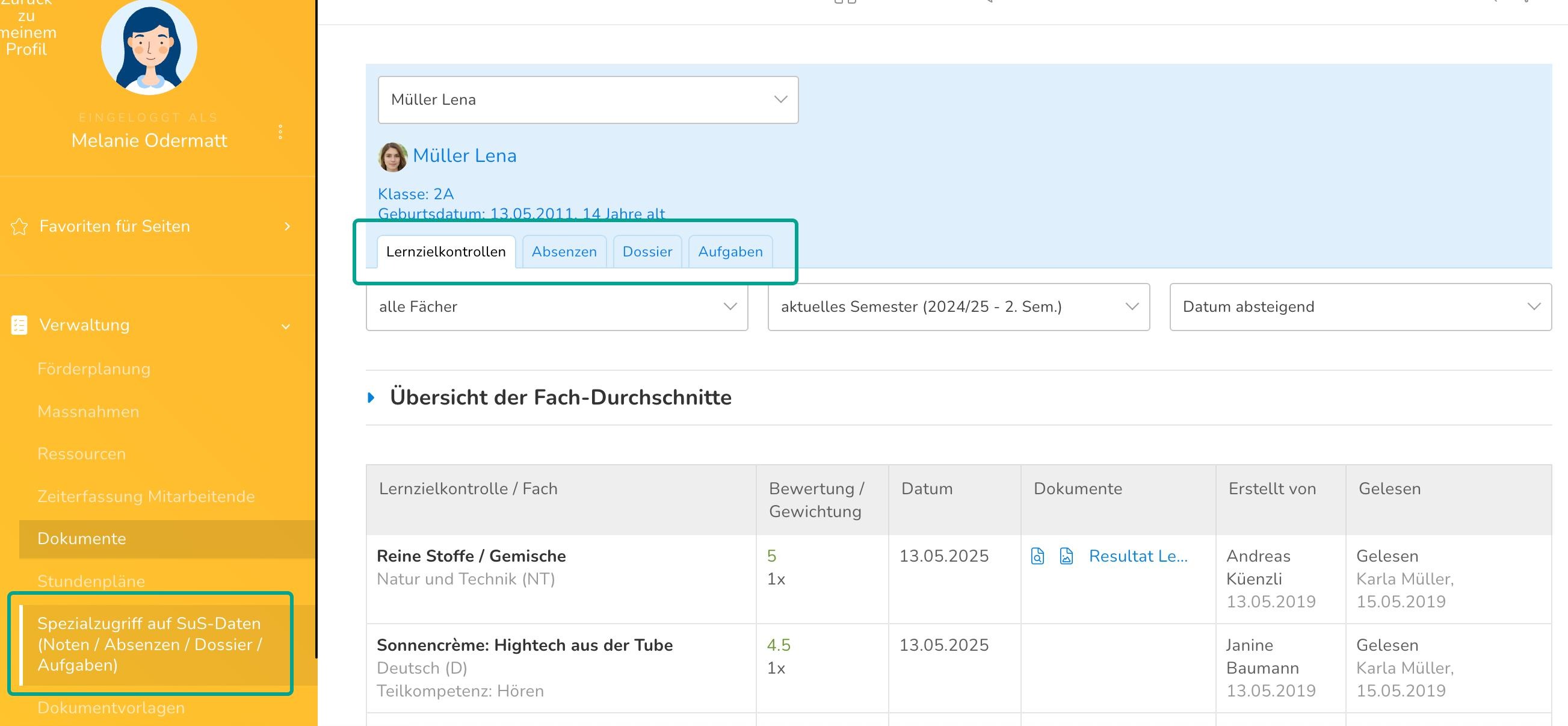Expand Favoriten für Seiten arrow

287,226
